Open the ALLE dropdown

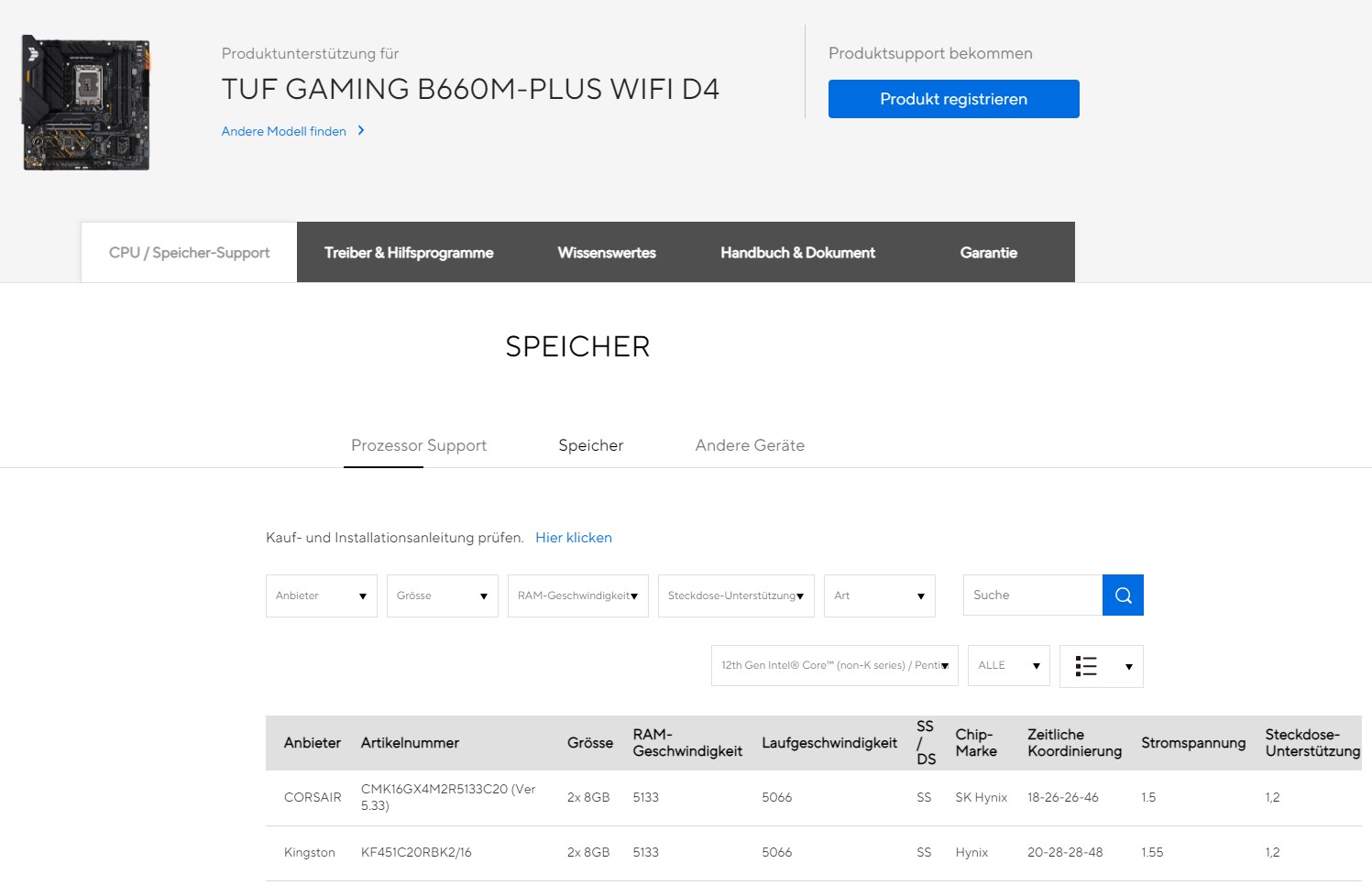[1009, 666]
